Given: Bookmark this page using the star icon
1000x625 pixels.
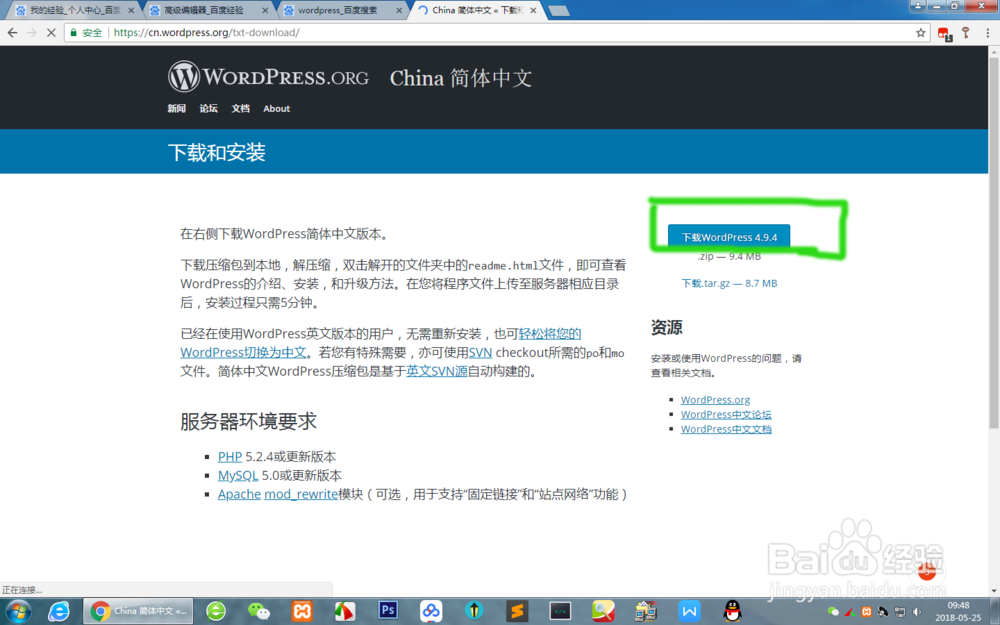Looking at the screenshot, I should (920, 32).
